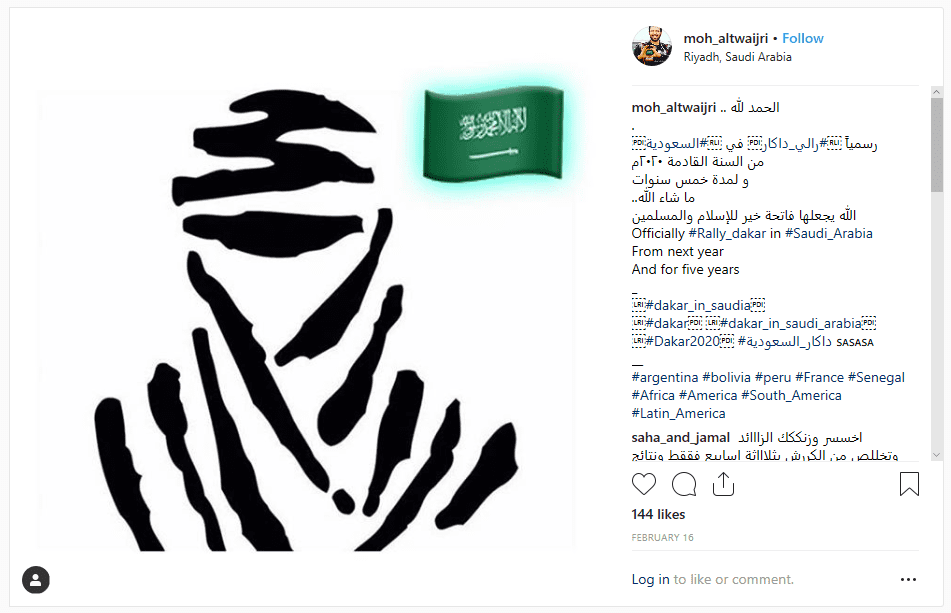Click the caption panel scrollbar thumb
951x613 pixels.
936,144
